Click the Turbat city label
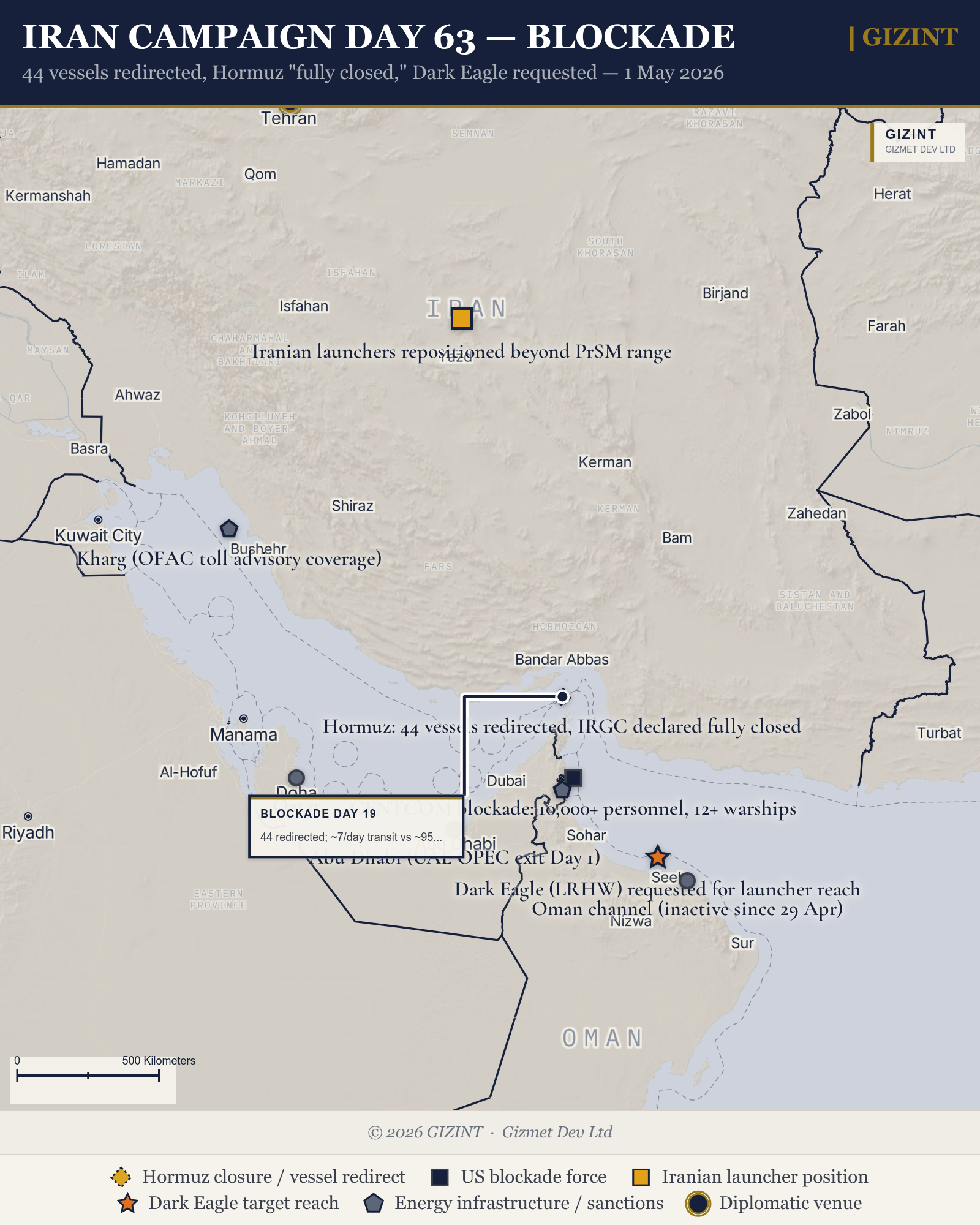The height and width of the screenshot is (1225, 980). pyautogui.click(x=939, y=733)
